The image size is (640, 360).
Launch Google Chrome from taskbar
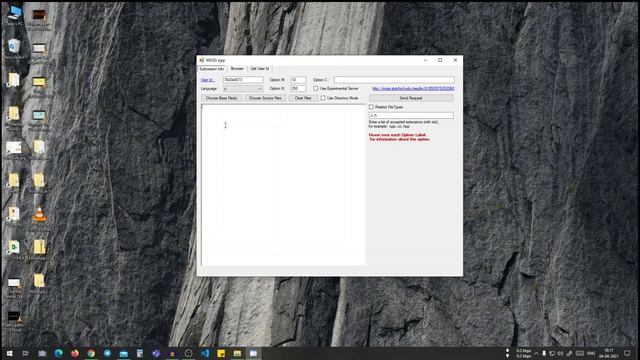pyautogui.click(x=91, y=353)
